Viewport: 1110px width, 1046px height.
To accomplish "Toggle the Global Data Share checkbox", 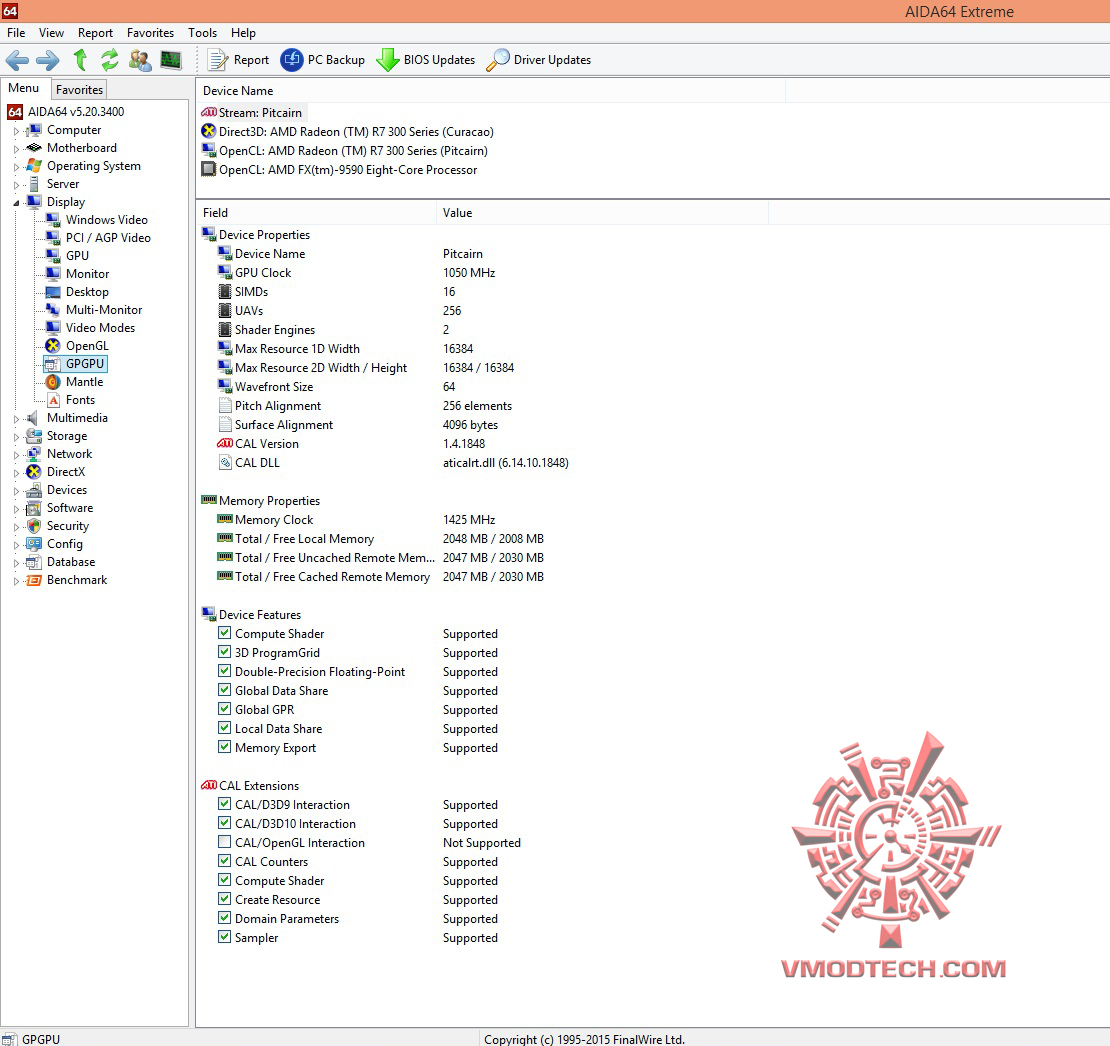I will pos(224,691).
